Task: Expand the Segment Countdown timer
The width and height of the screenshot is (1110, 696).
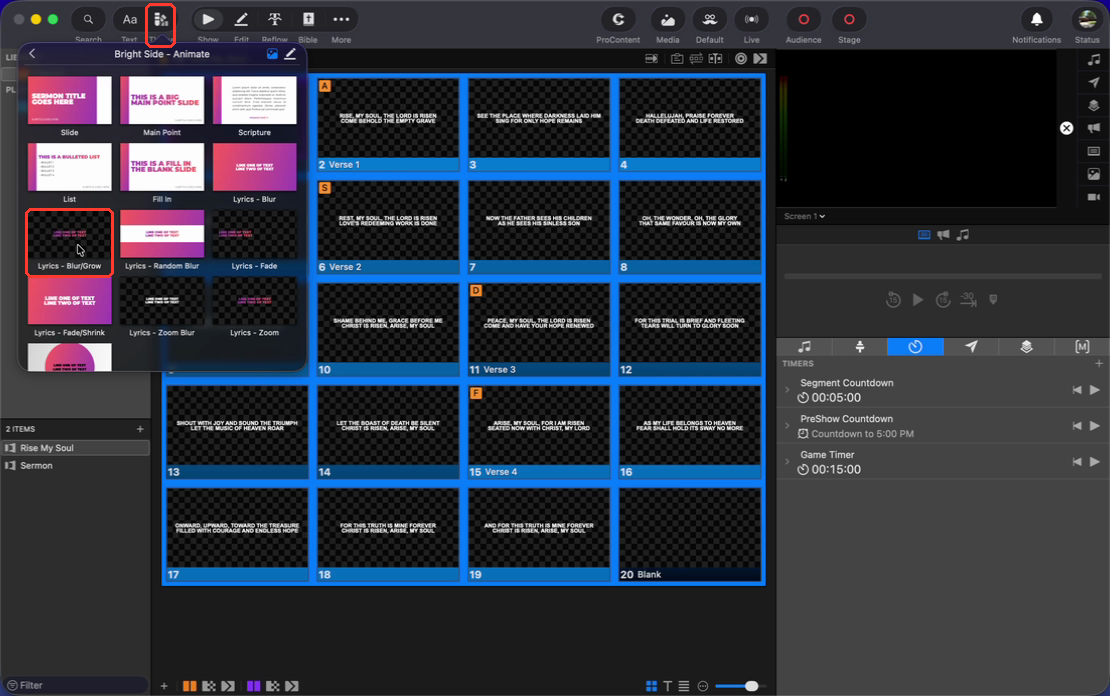Action: click(787, 390)
